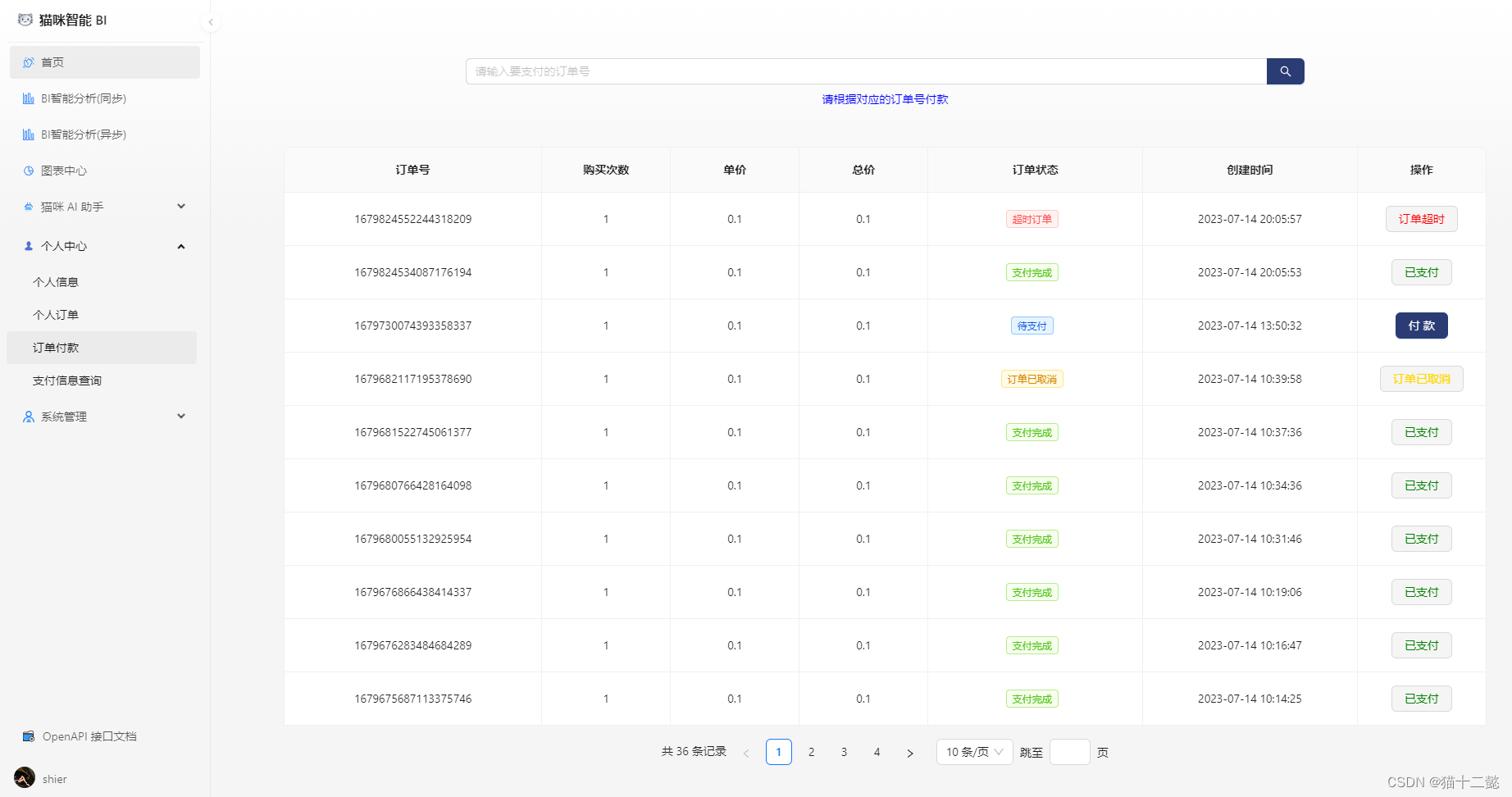Click order number 1679824552244318209
The height and width of the screenshot is (797, 1512).
coord(413,219)
